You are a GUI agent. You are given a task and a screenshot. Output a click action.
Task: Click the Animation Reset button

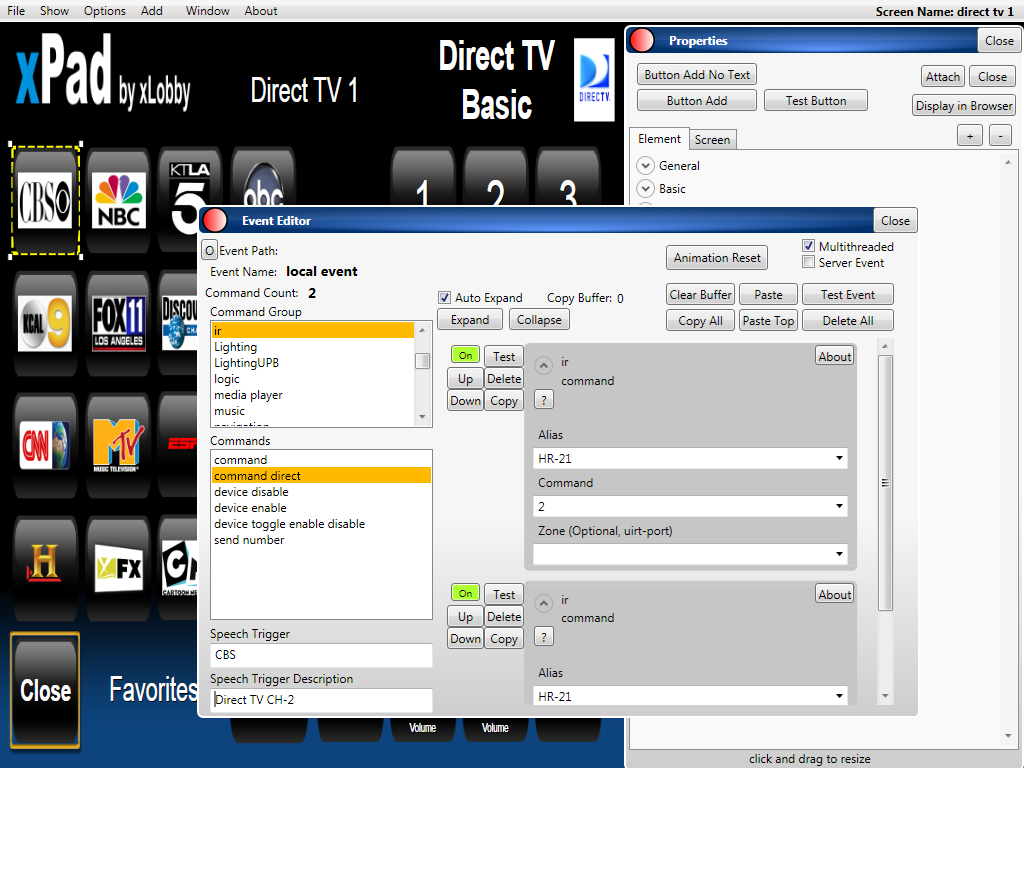716,258
